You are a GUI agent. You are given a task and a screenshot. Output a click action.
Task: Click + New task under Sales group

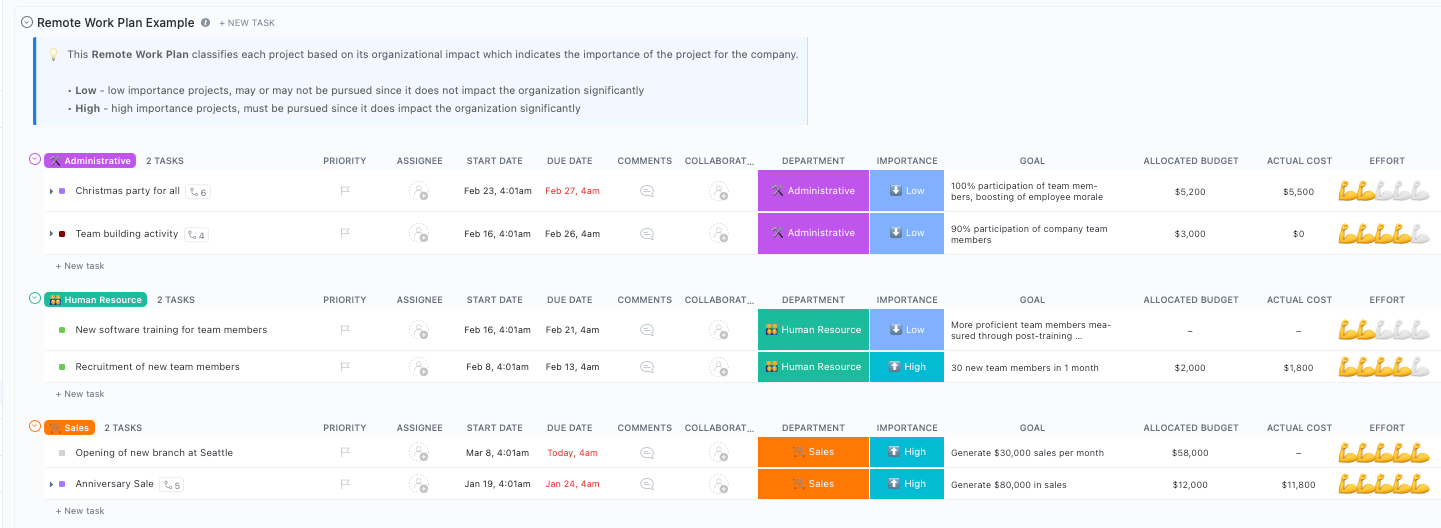(80, 511)
